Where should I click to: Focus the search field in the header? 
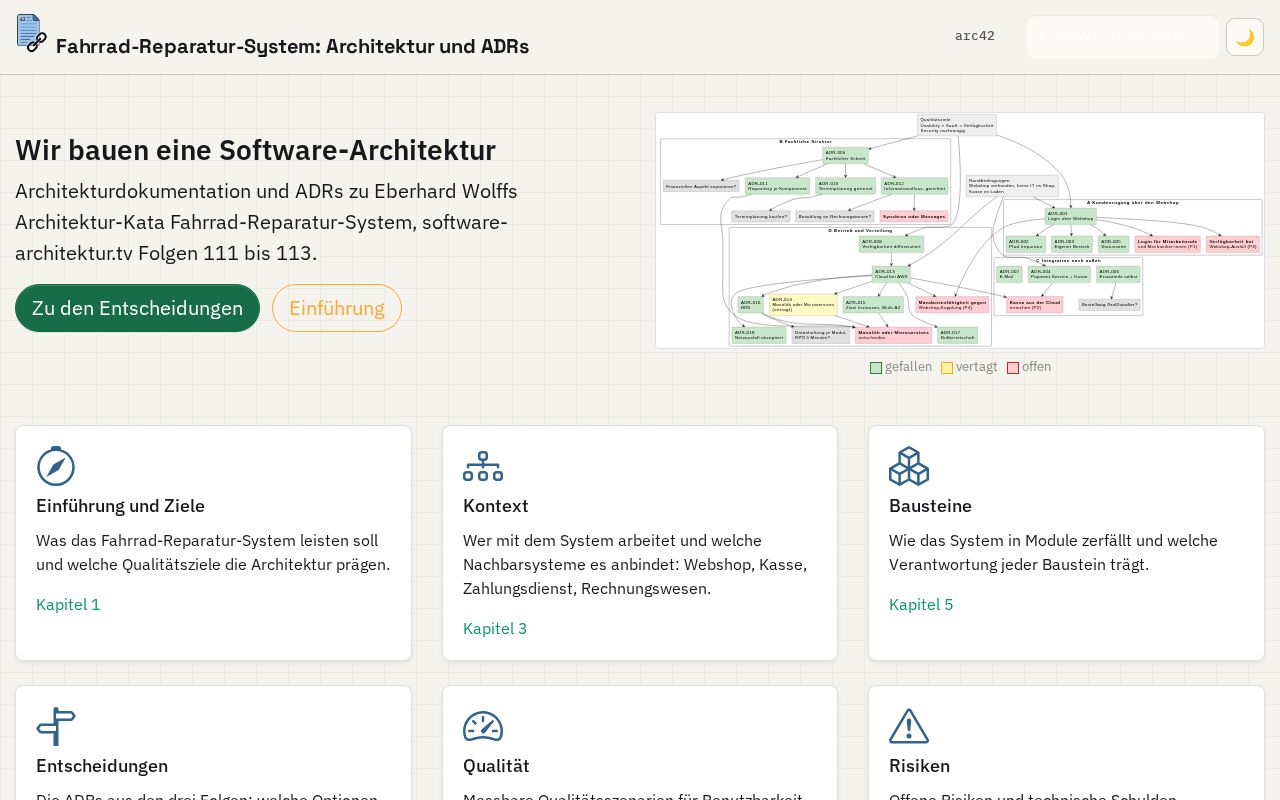1123,37
